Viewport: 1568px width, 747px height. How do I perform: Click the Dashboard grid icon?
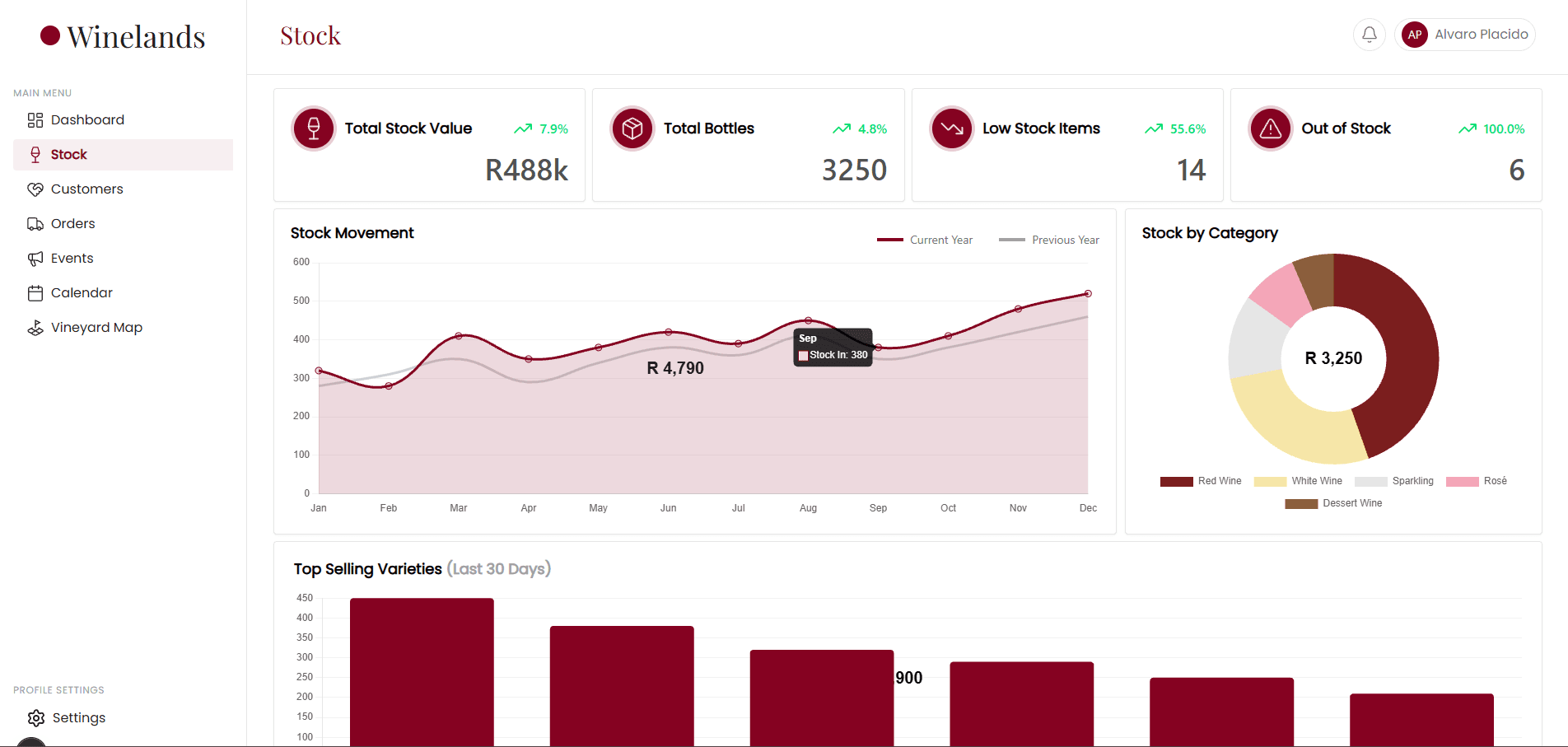[35, 120]
